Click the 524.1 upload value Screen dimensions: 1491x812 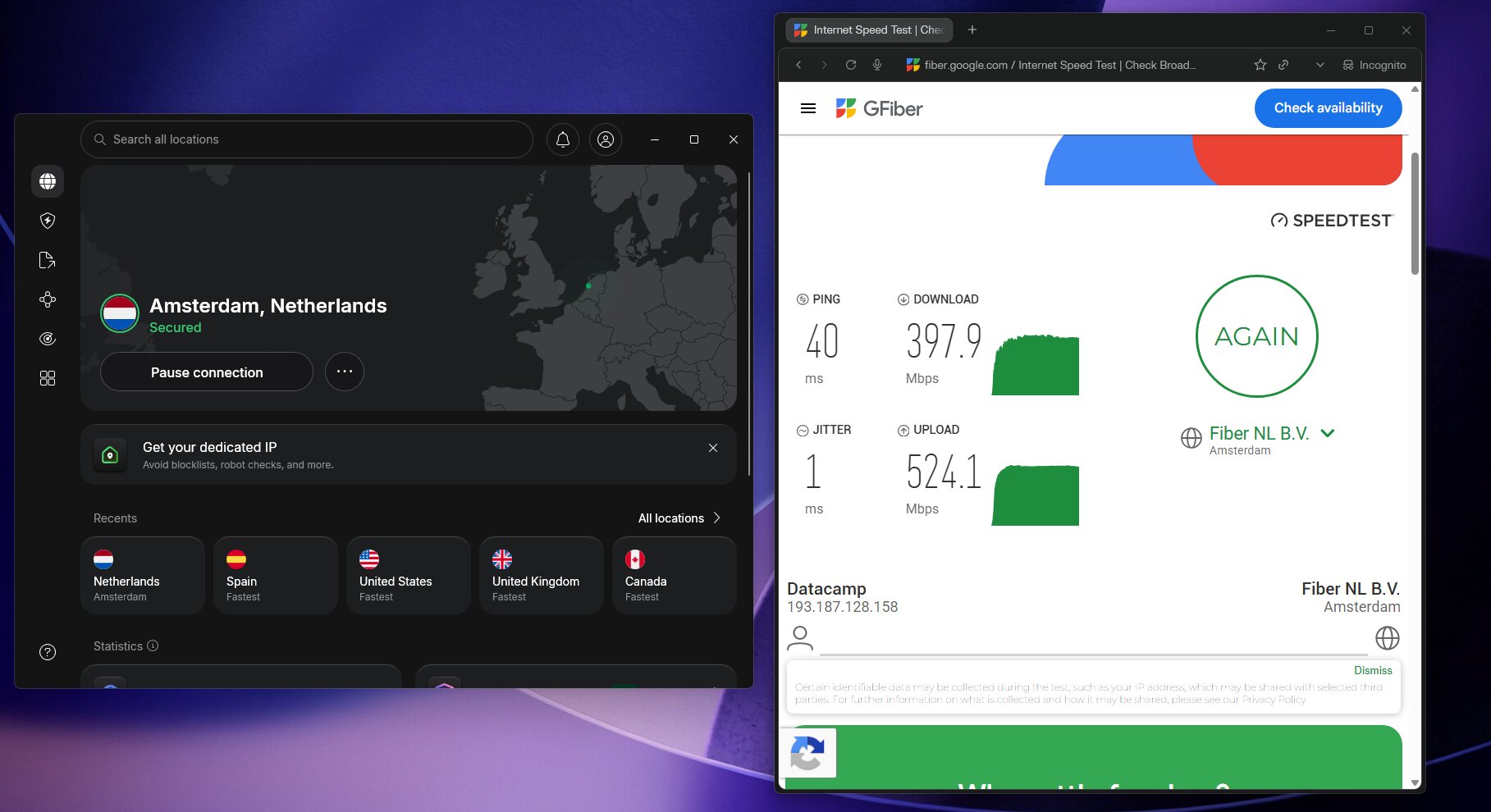point(944,472)
